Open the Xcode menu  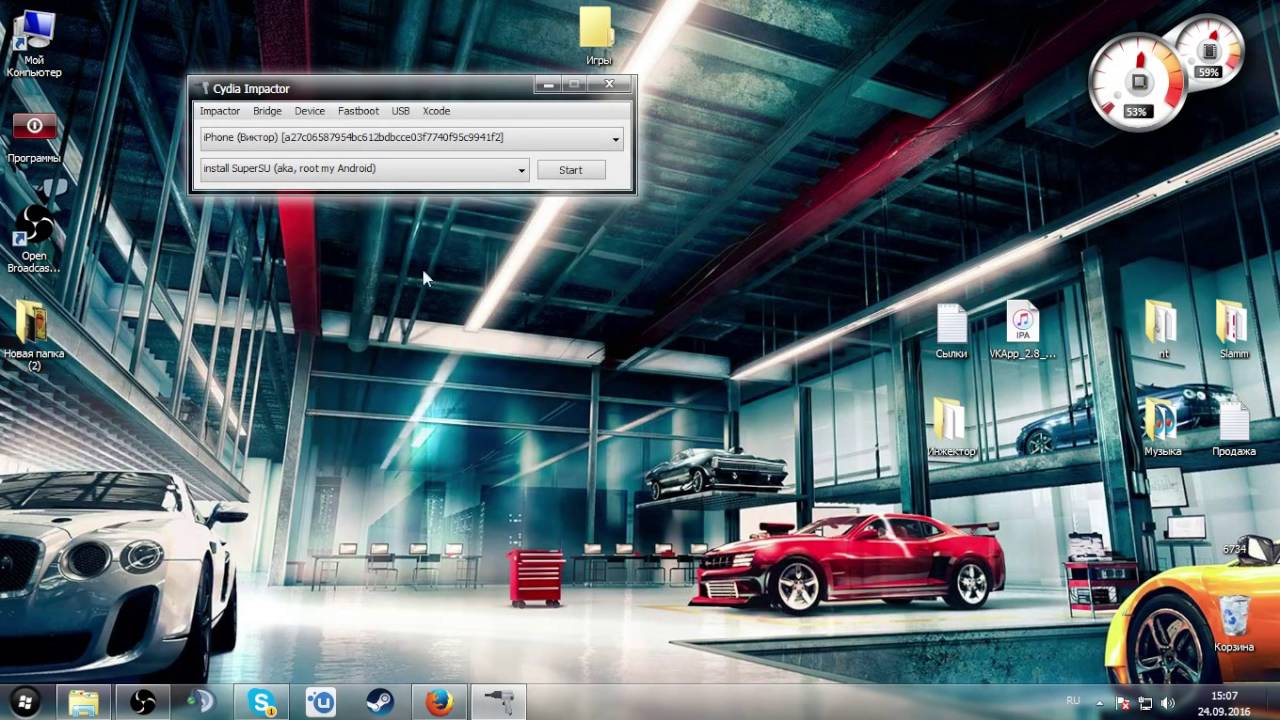[436, 111]
